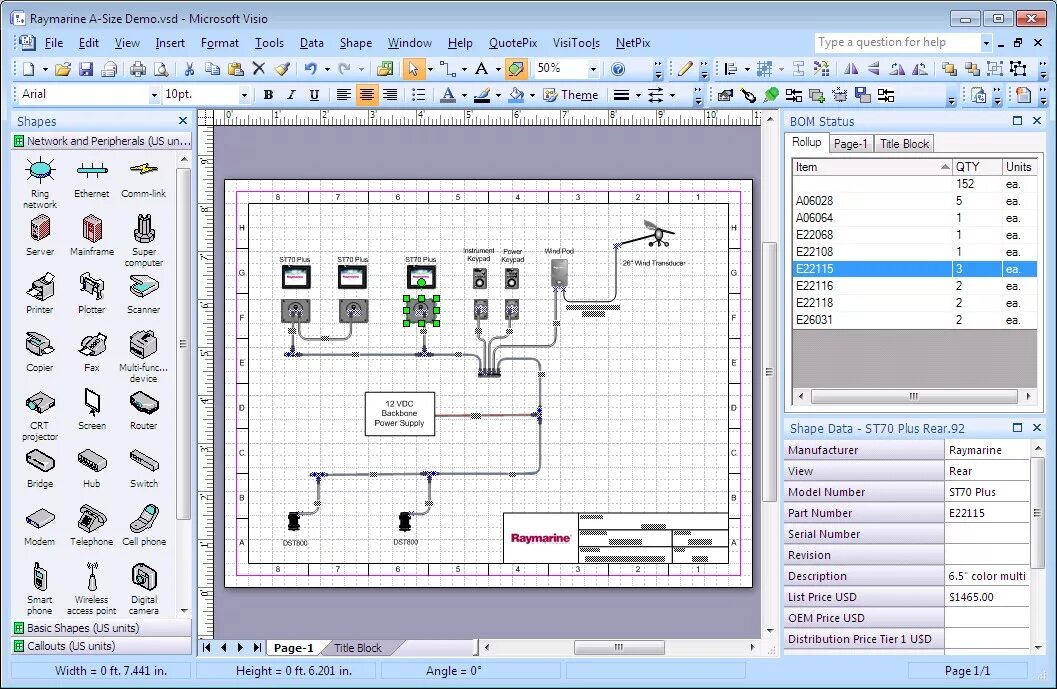Image resolution: width=1057 pixels, height=689 pixels.
Task: Open the 10pt. font size dropdown
Action: [244, 95]
